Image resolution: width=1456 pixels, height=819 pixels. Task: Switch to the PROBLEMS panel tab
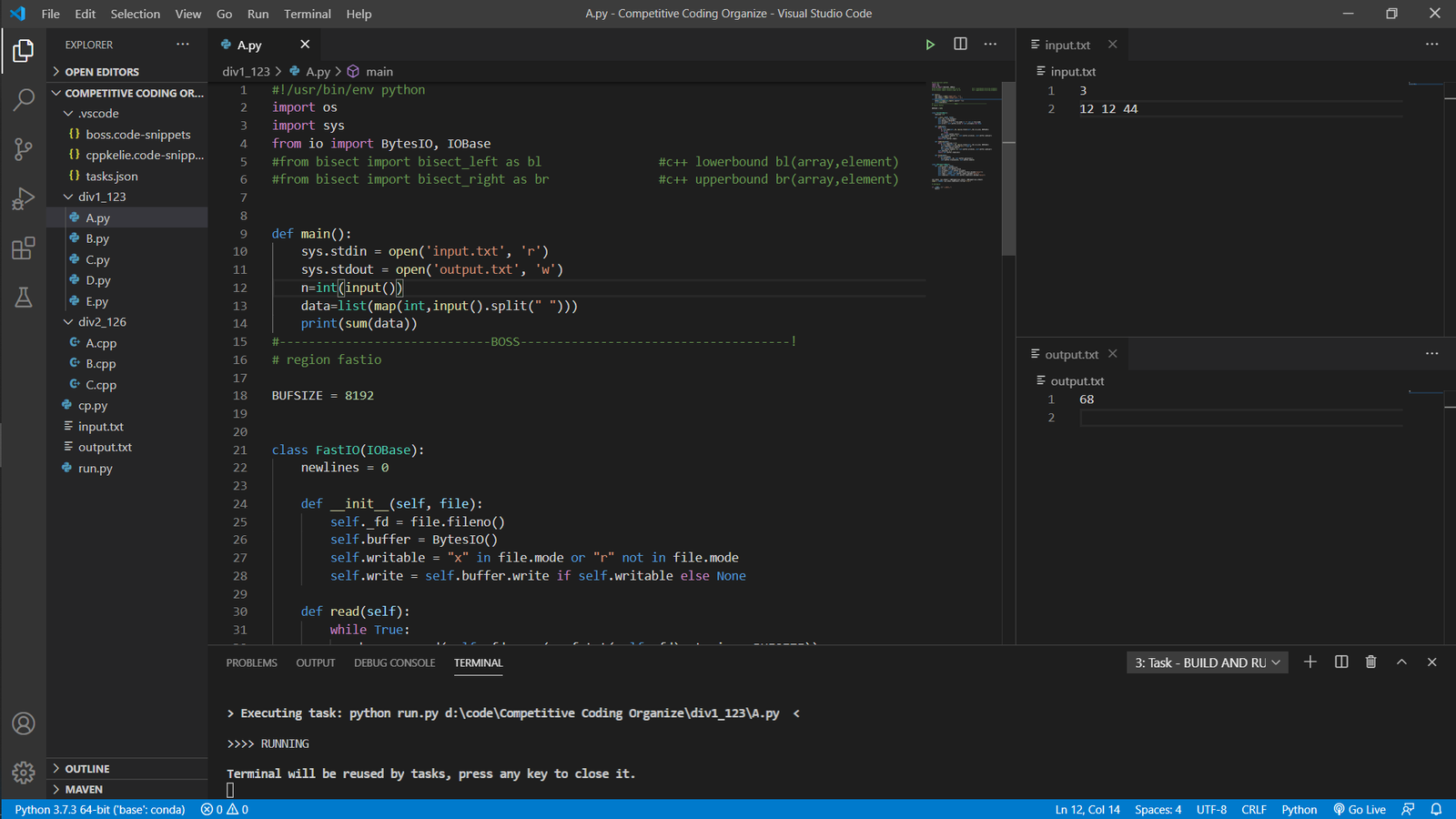coord(251,662)
